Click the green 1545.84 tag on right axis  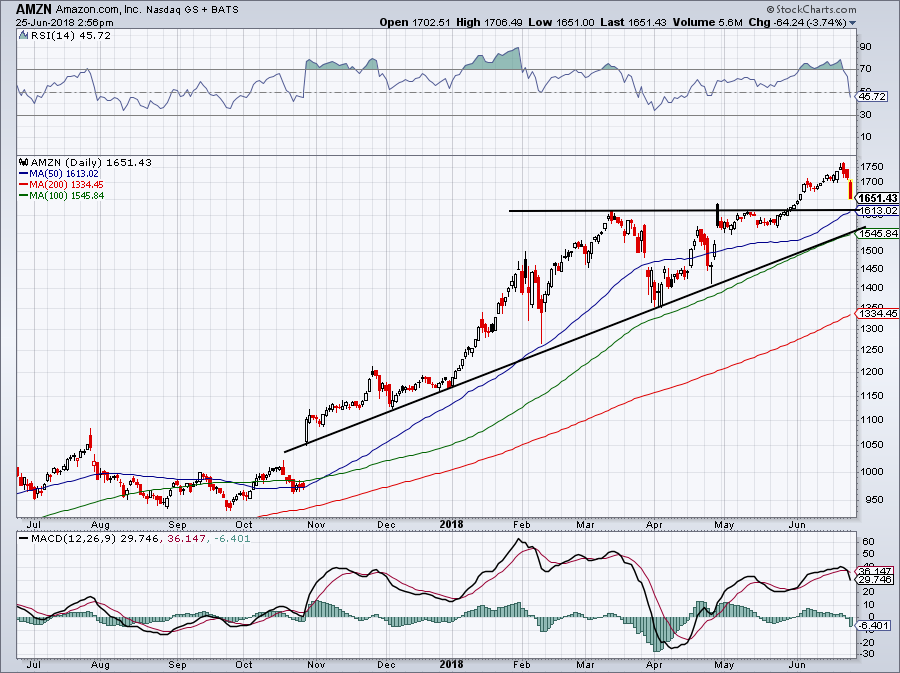point(878,234)
